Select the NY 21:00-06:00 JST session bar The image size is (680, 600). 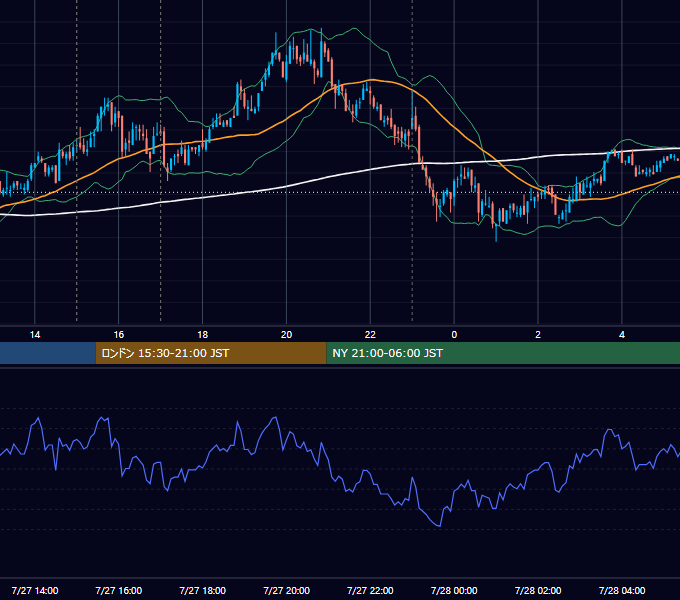click(x=503, y=353)
